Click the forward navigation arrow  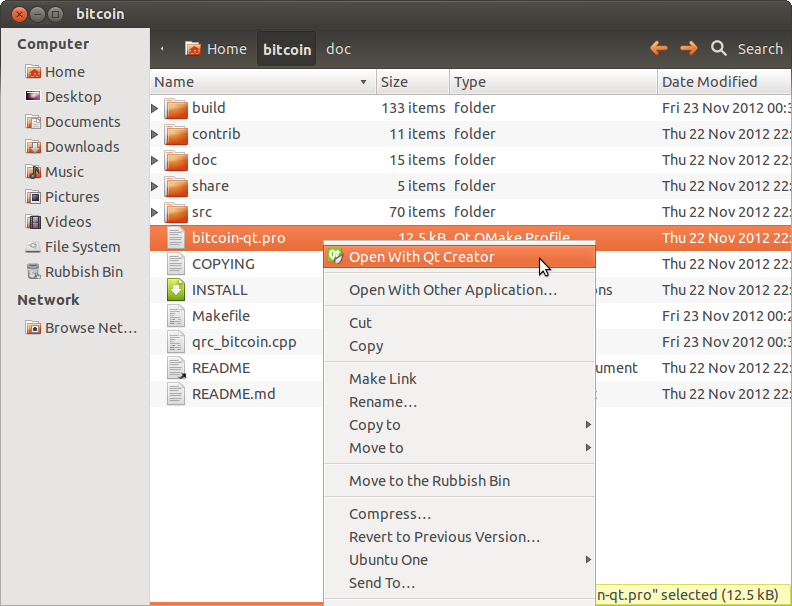(688, 48)
